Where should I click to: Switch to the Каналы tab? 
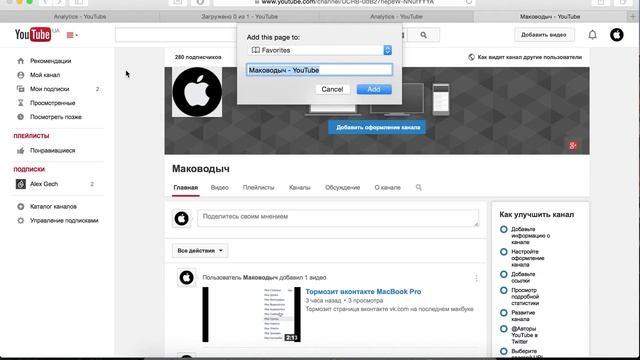pyautogui.click(x=300, y=188)
